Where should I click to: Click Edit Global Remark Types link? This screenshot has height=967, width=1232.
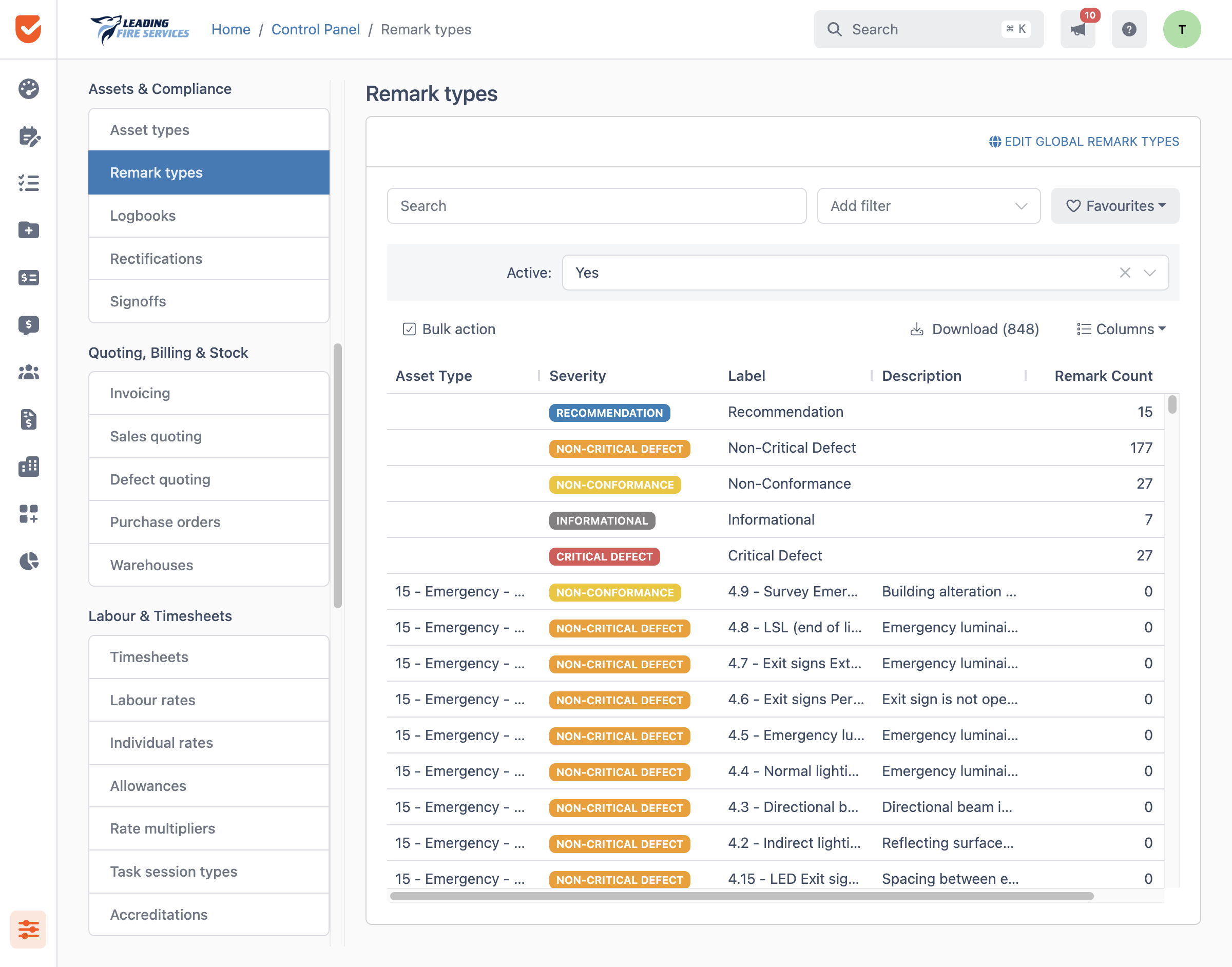tap(1084, 142)
